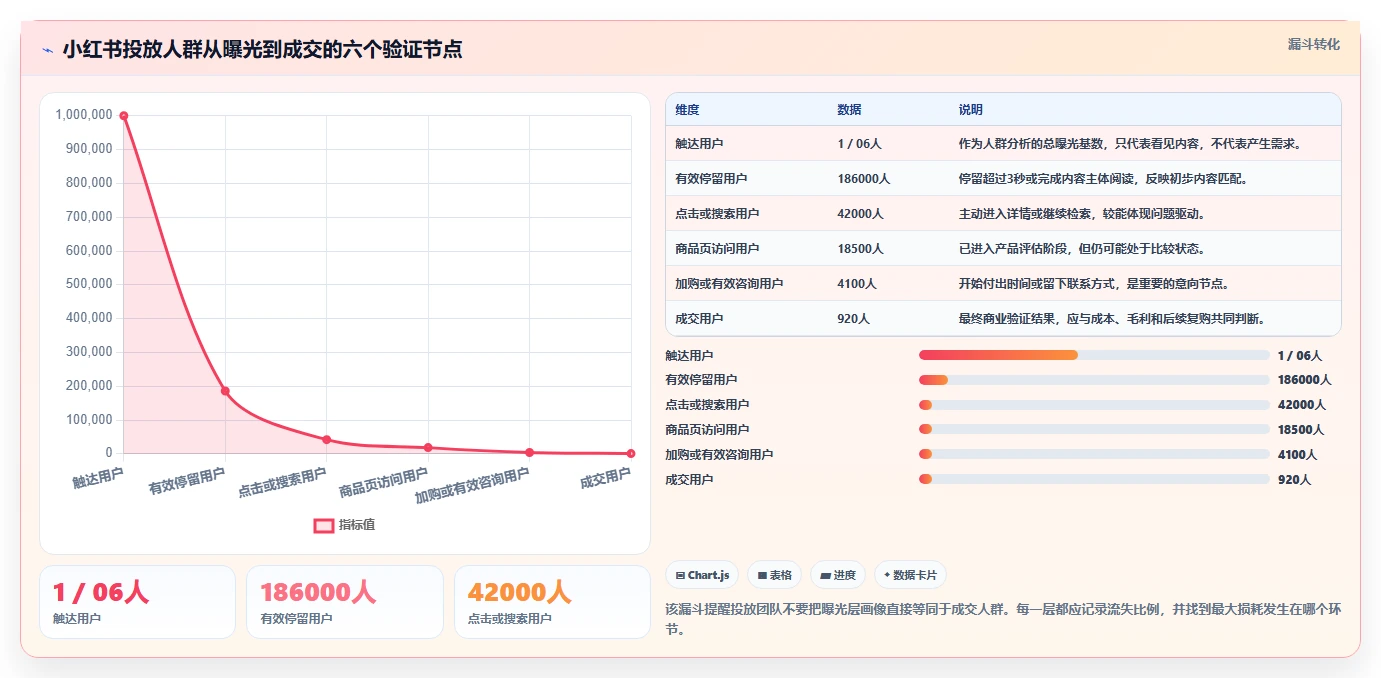The height and width of the screenshot is (678, 1381).
Task: Click the 说明 column header
Action: pyautogui.click(x=971, y=109)
